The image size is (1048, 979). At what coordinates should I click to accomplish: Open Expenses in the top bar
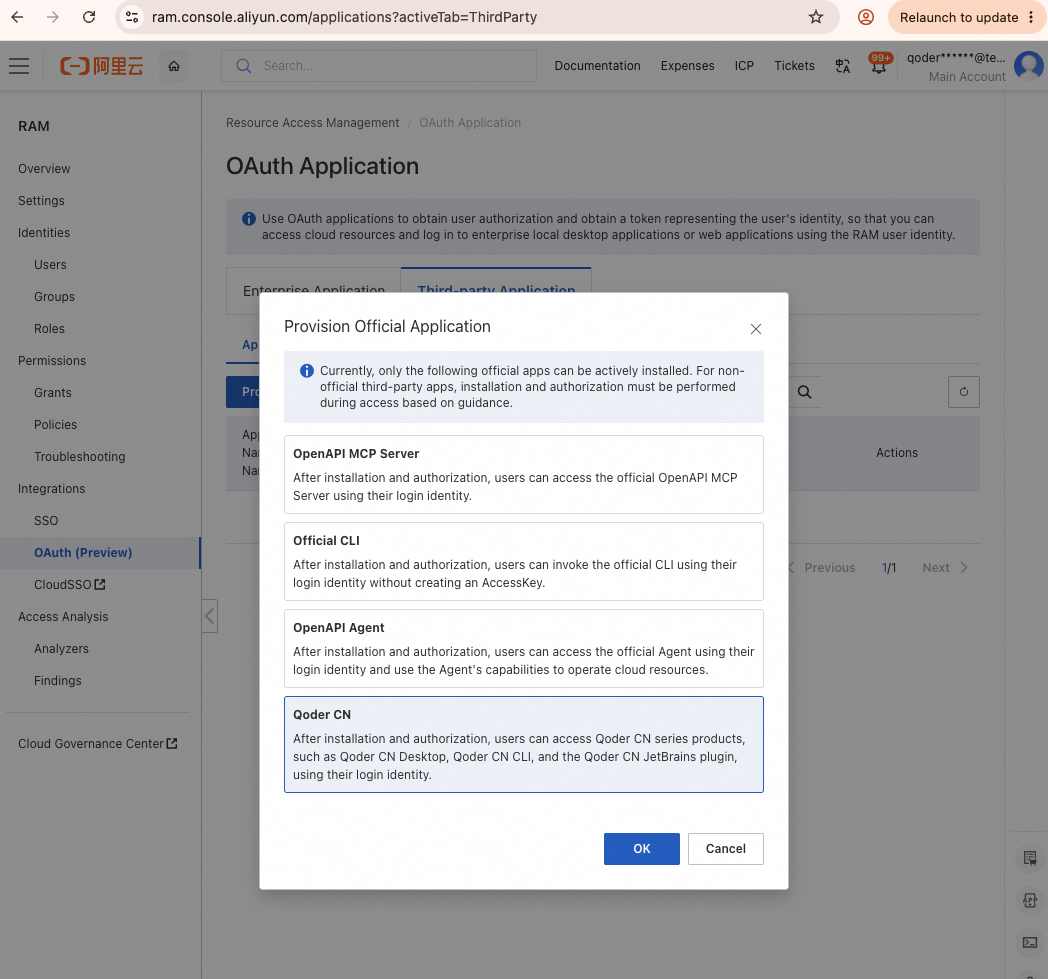pyautogui.click(x=687, y=65)
